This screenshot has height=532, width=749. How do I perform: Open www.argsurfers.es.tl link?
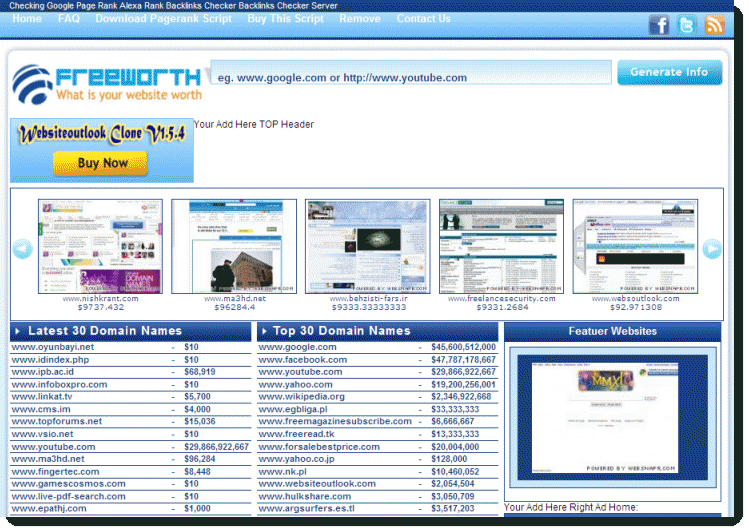306,509
